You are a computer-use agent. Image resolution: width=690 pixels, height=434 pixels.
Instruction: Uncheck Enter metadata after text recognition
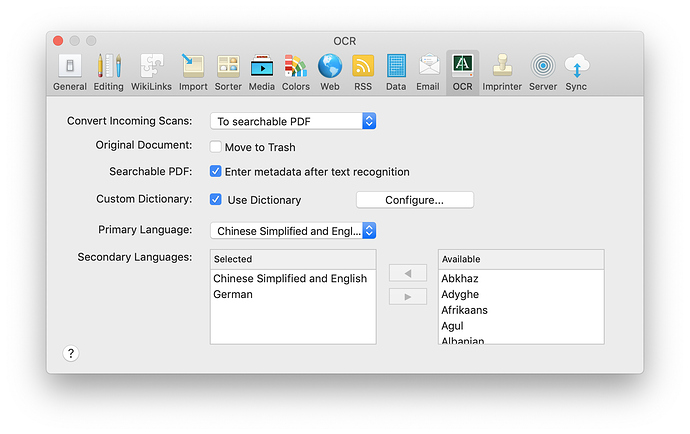(x=216, y=172)
